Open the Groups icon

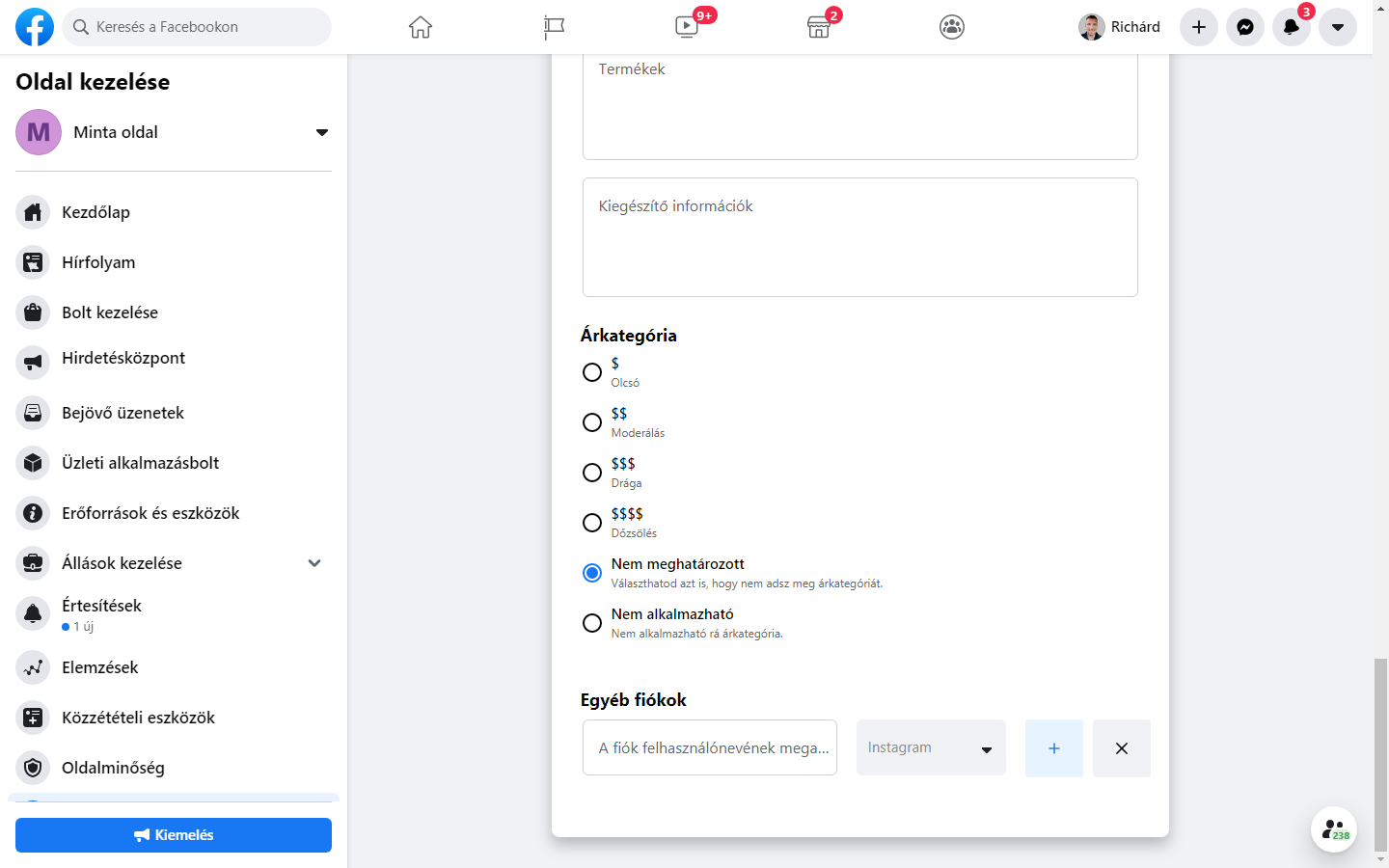pos(952,27)
